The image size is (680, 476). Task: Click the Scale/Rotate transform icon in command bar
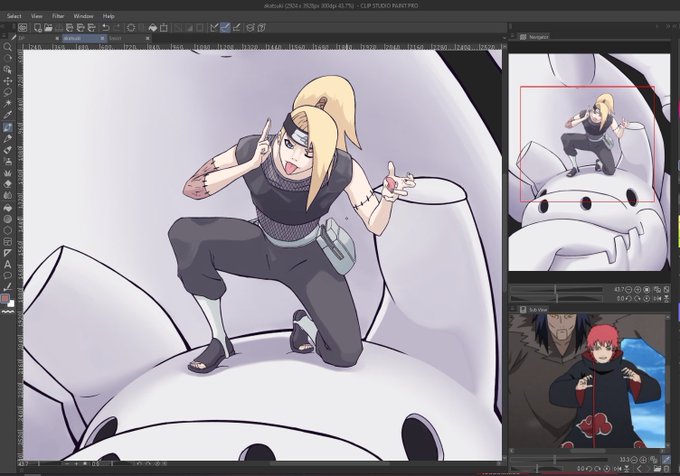click(164, 28)
